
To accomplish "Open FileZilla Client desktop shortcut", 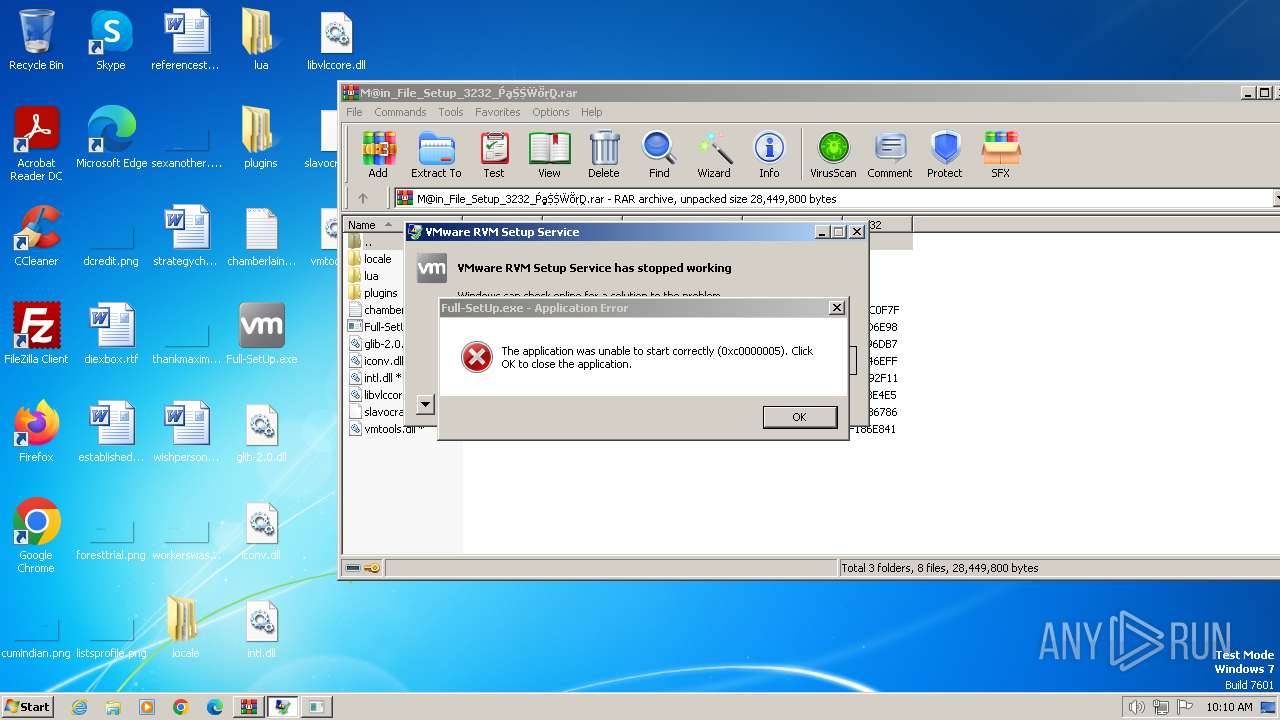I will (x=36, y=334).
